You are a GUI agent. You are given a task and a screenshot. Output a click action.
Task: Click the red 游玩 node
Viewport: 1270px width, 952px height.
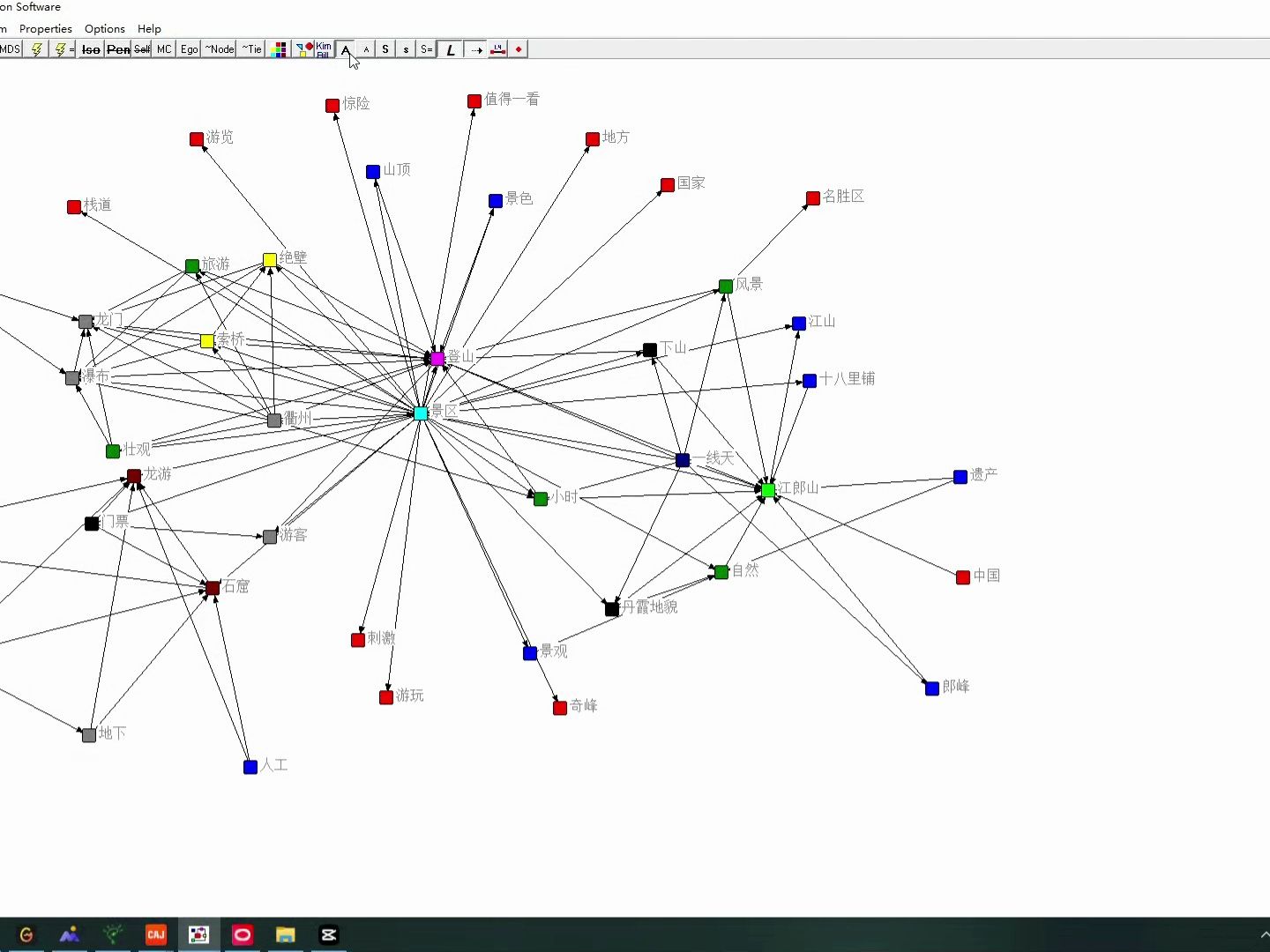tap(386, 697)
